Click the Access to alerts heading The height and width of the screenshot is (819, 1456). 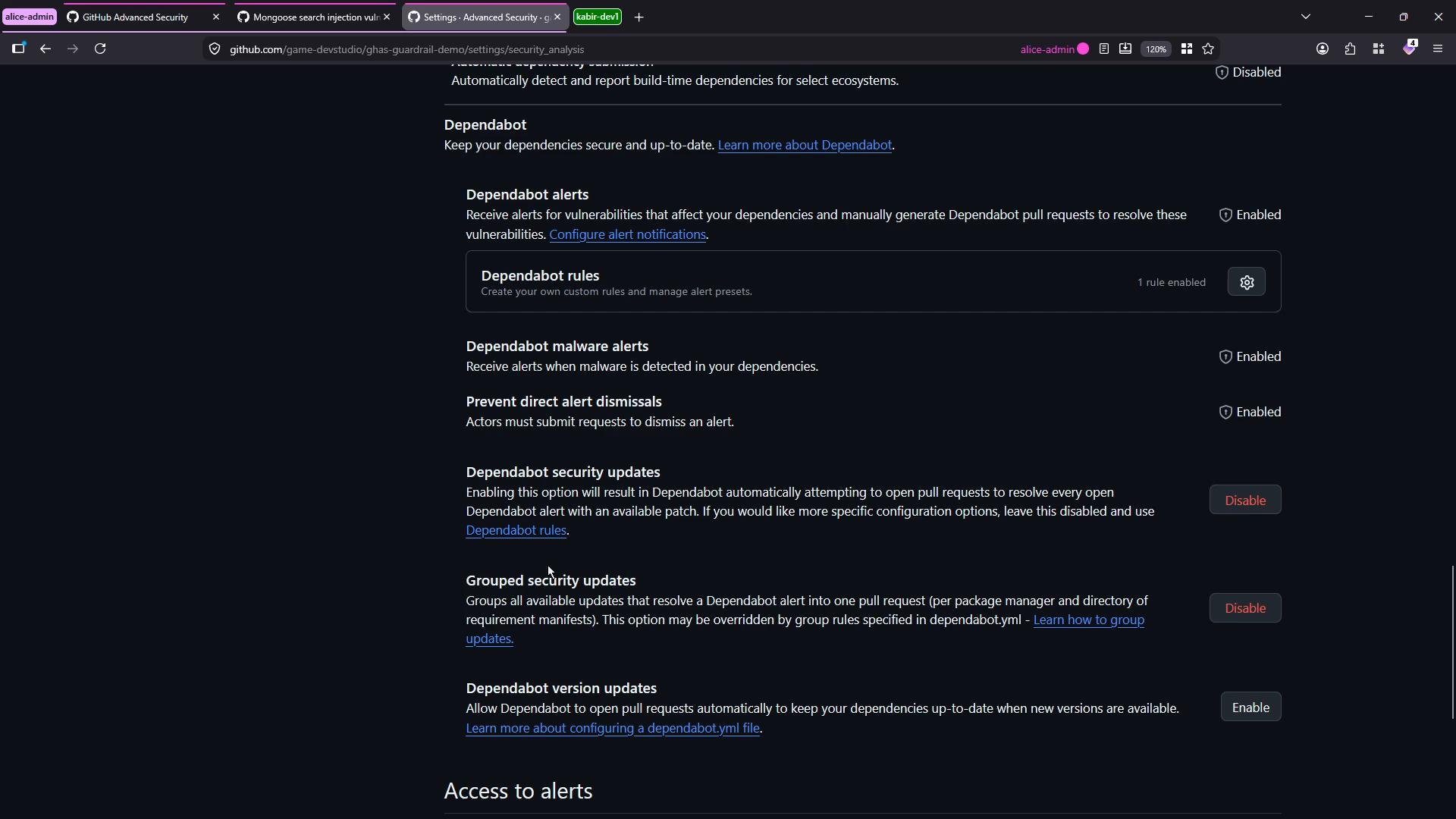518,791
